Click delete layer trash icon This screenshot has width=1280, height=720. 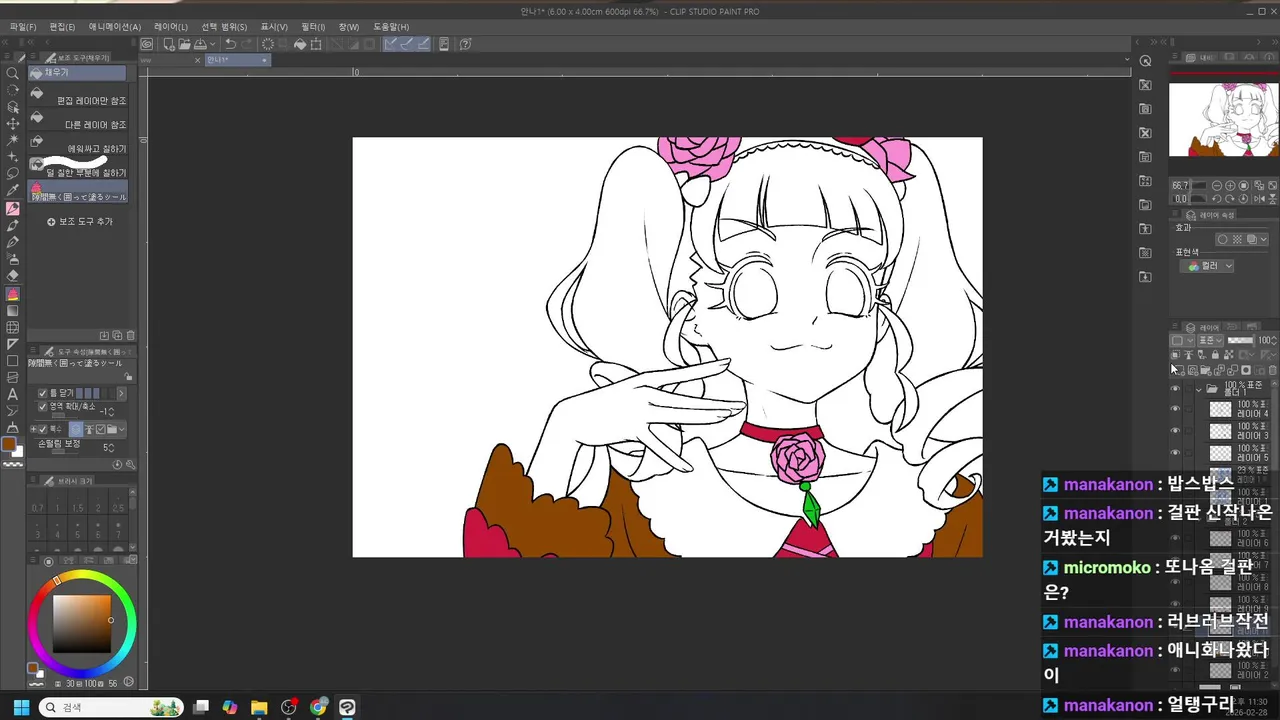(x=1273, y=370)
